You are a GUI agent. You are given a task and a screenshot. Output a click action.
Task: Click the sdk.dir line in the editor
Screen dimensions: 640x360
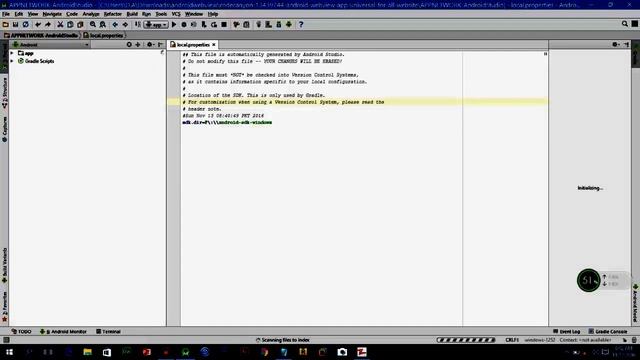[x=227, y=122]
